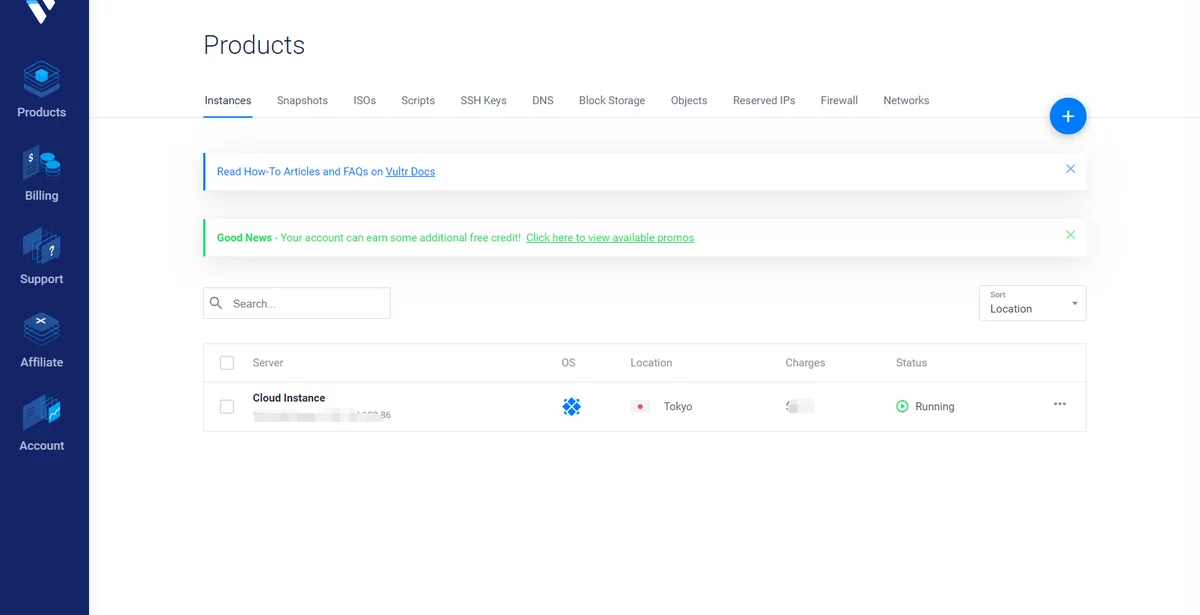Dismiss the Vultr Docs banner
The width and height of the screenshot is (1200, 615).
click(x=1070, y=169)
